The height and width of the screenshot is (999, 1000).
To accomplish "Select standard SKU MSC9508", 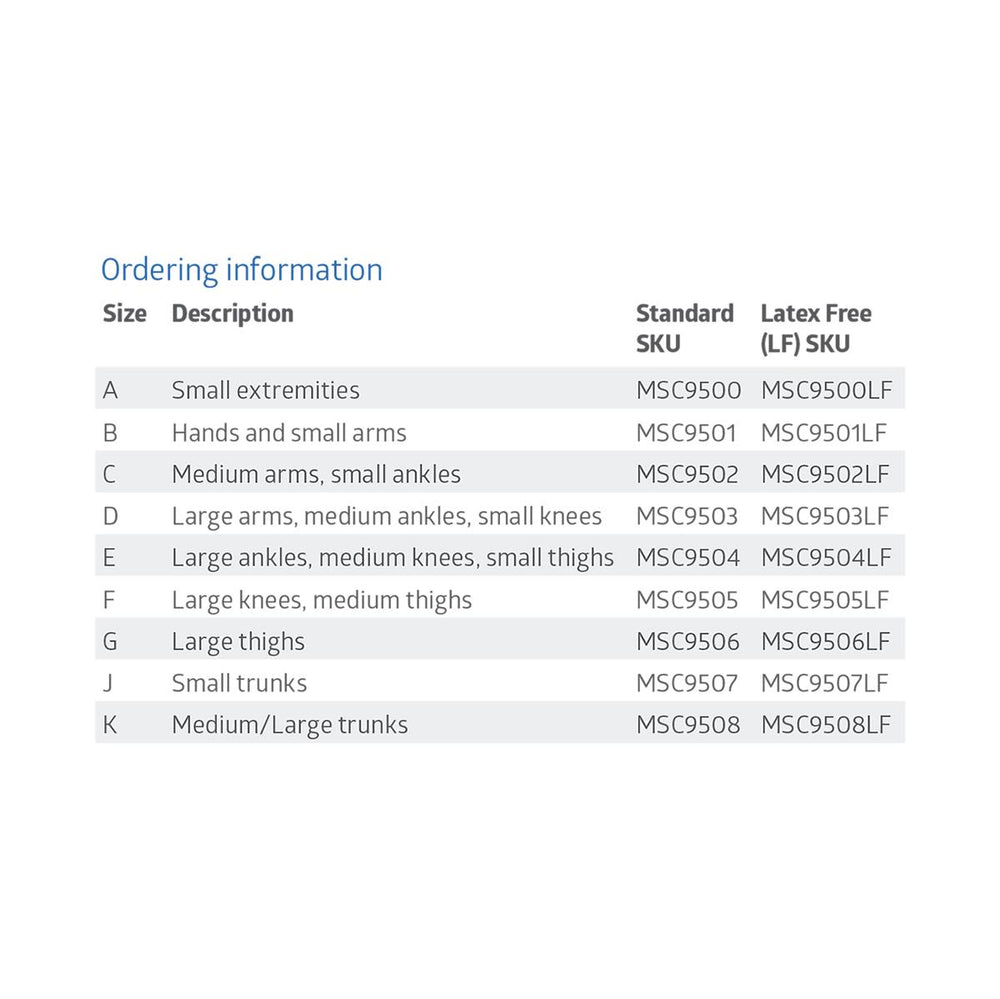I will (x=688, y=725).
